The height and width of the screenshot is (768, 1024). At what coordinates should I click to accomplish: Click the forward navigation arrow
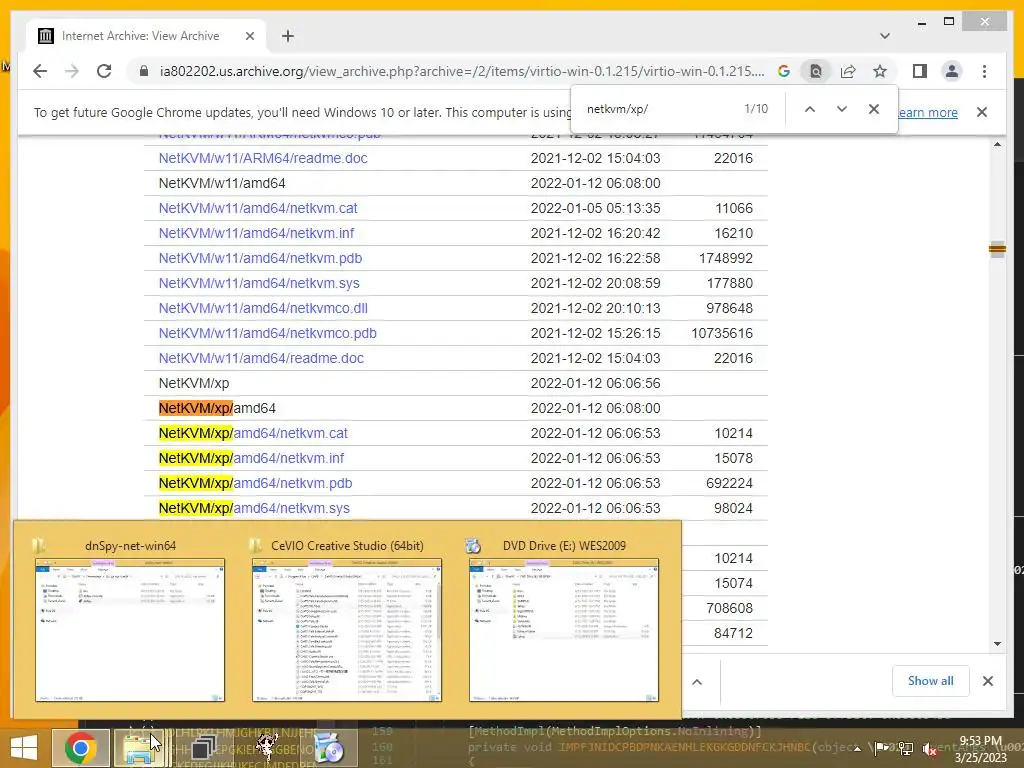(x=72, y=71)
